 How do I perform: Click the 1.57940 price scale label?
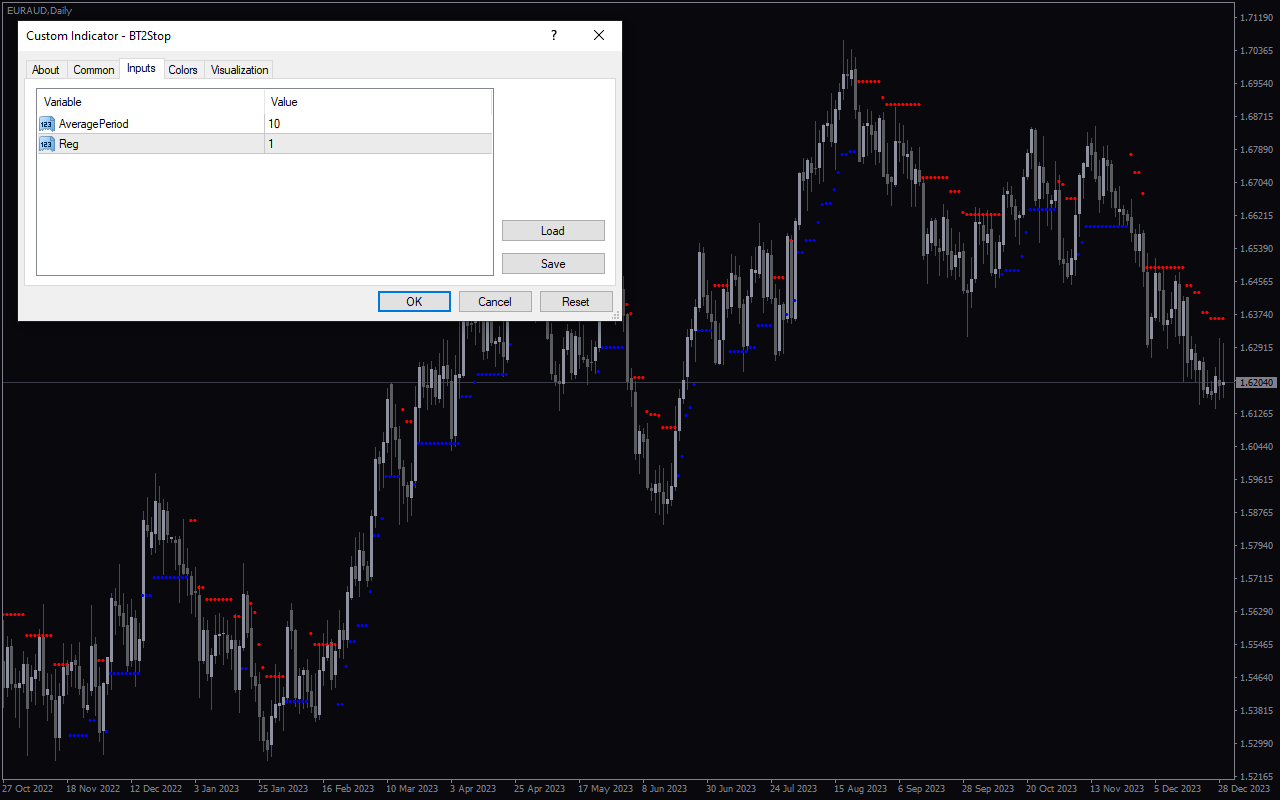click(1256, 546)
